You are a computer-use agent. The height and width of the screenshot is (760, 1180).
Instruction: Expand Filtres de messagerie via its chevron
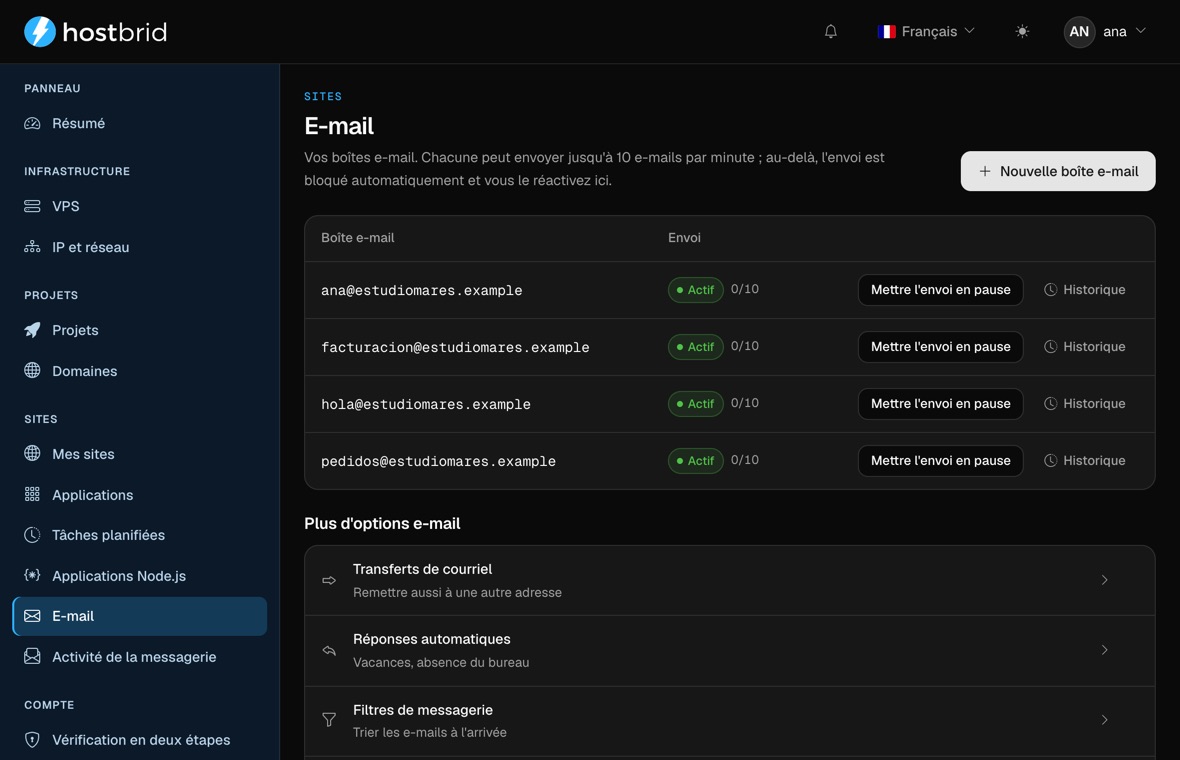click(1105, 720)
